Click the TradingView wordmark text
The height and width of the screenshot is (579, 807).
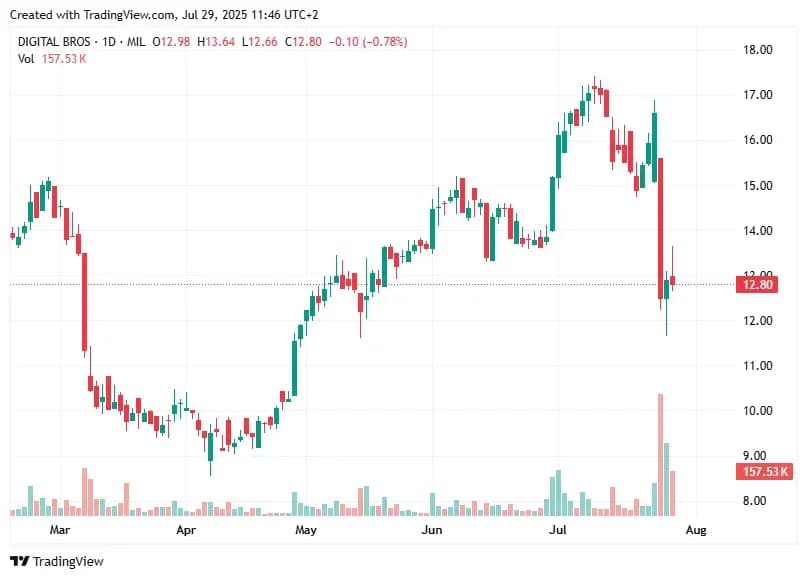tap(68, 561)
